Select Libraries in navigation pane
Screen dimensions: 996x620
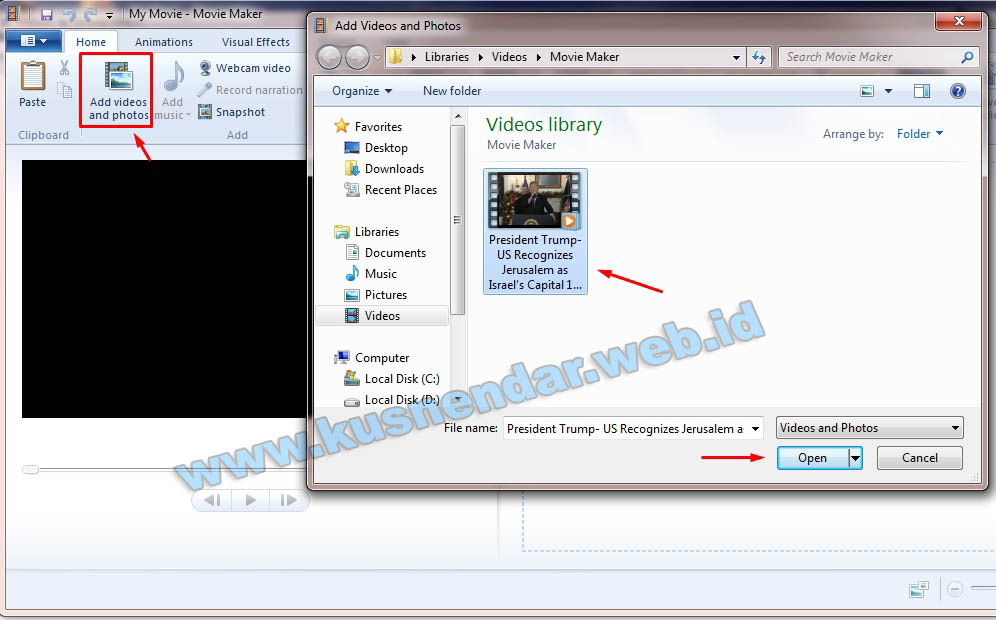coord(367,231)
